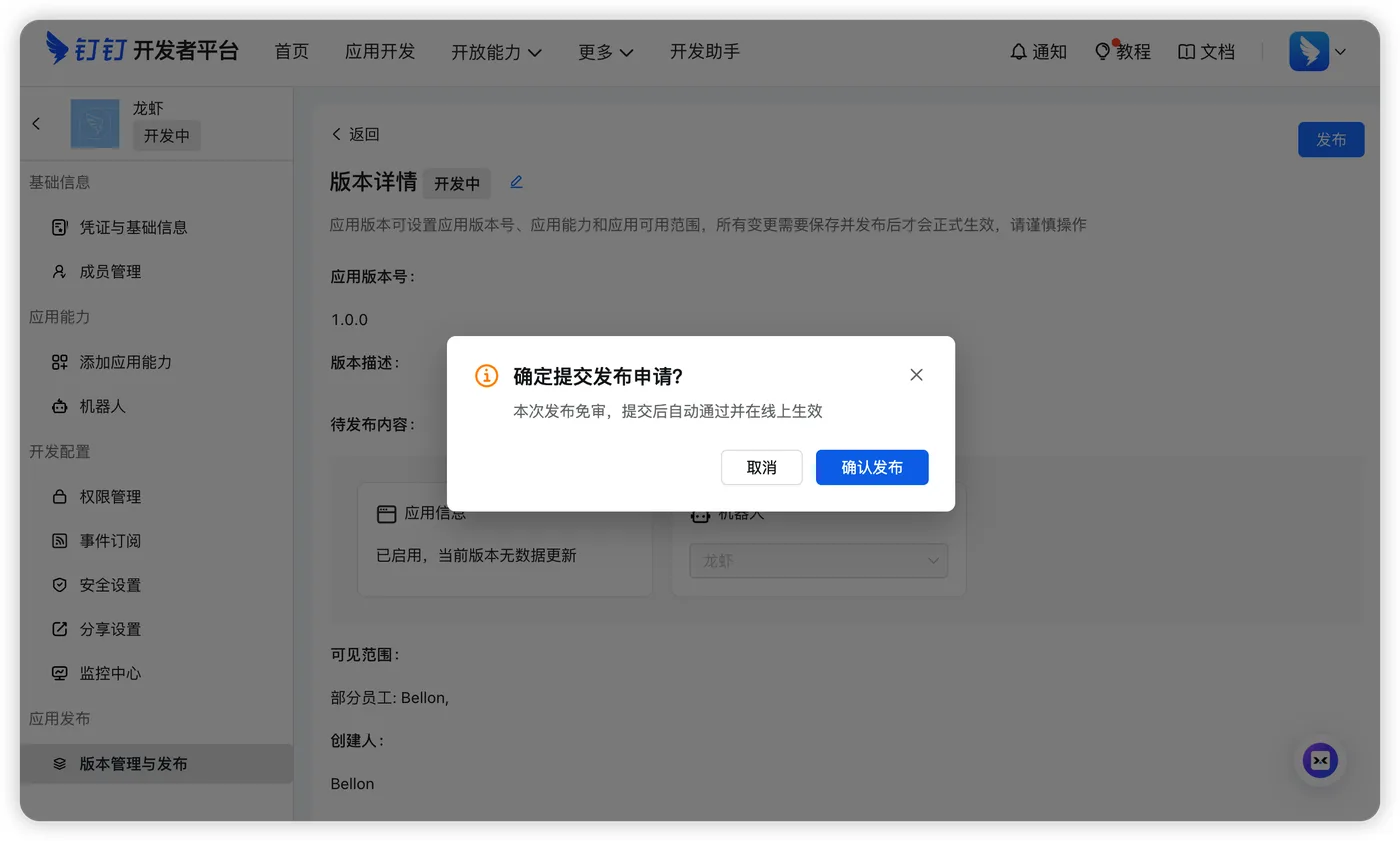Open 分享设置 in sidebar
The height and width of the screenshot is (841, 1400).
tap(156, 629)
